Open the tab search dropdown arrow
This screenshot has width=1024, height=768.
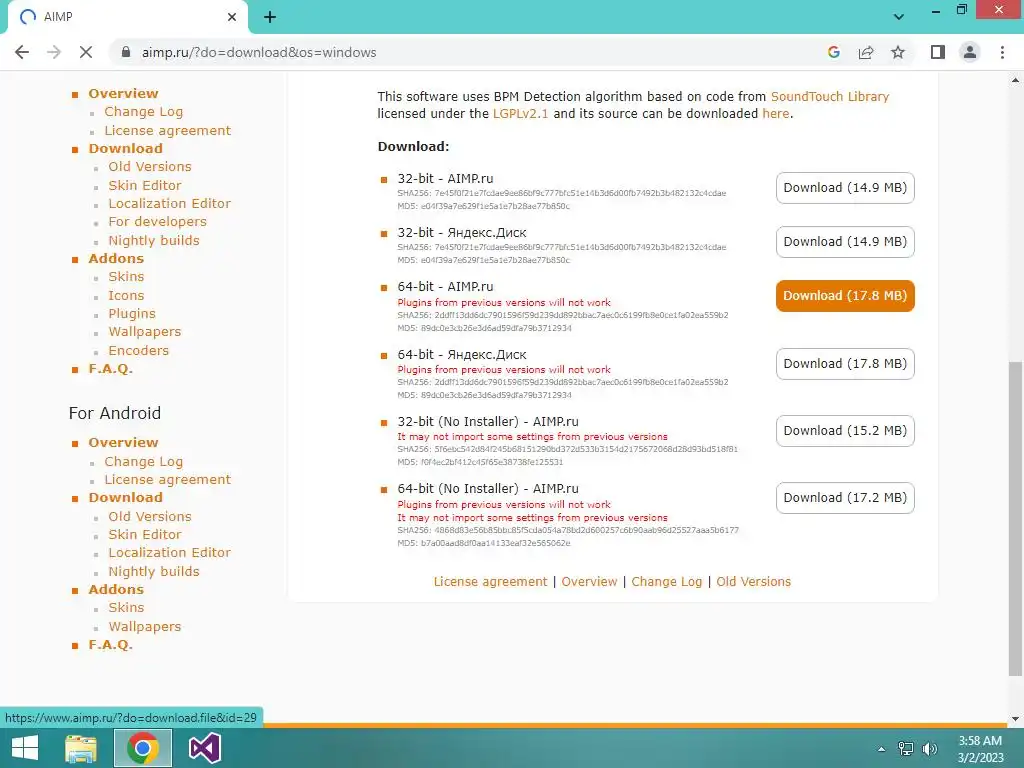(x=899, y=17)
